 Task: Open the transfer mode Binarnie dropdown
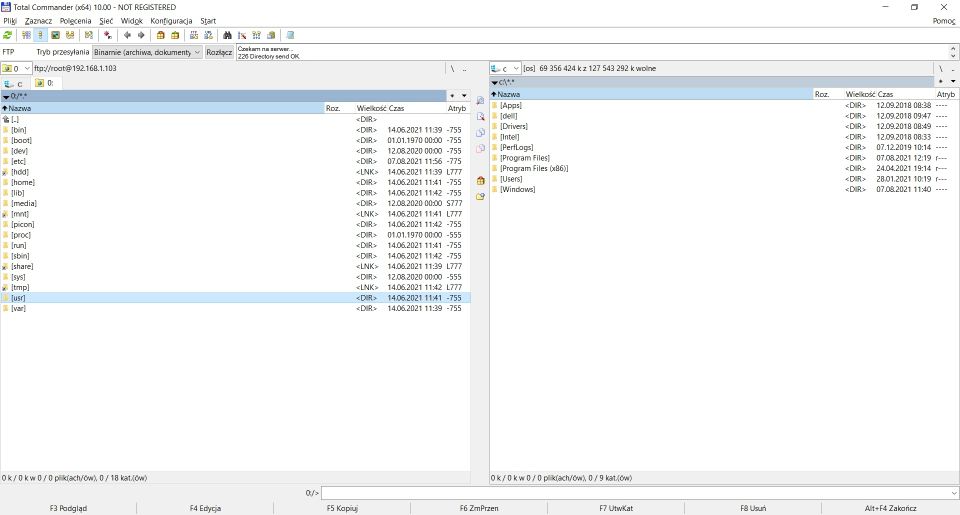pyautogui.click(x=147, y=52)
